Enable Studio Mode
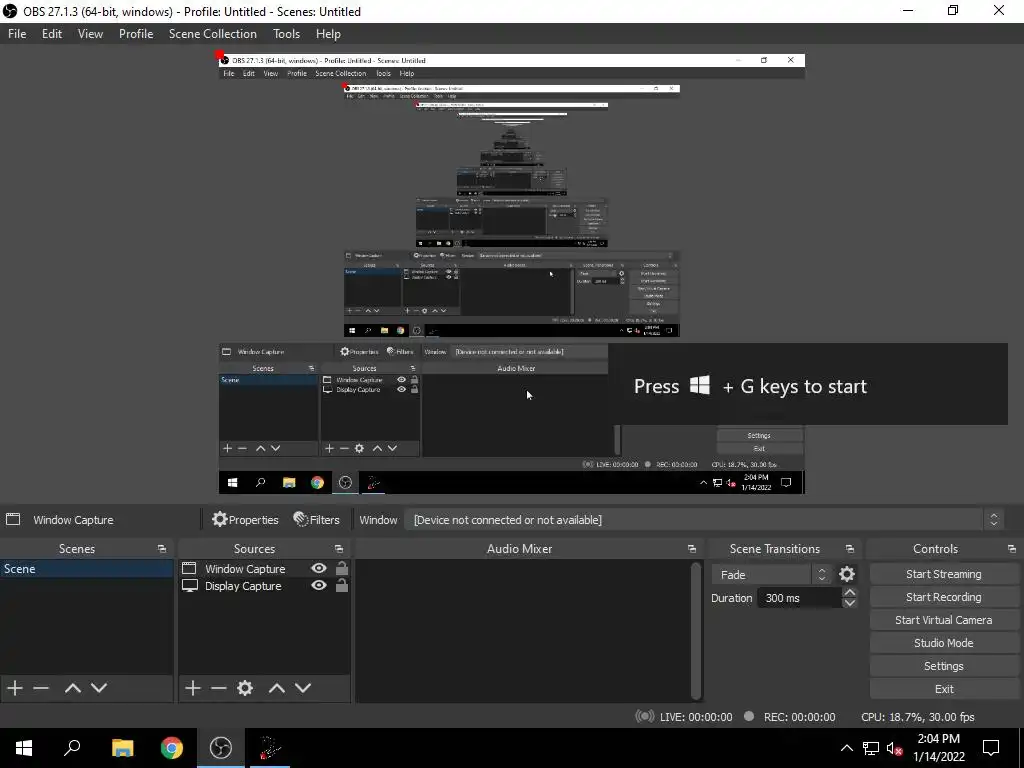Screen dimensions: 1024x768 coord(944,643)
